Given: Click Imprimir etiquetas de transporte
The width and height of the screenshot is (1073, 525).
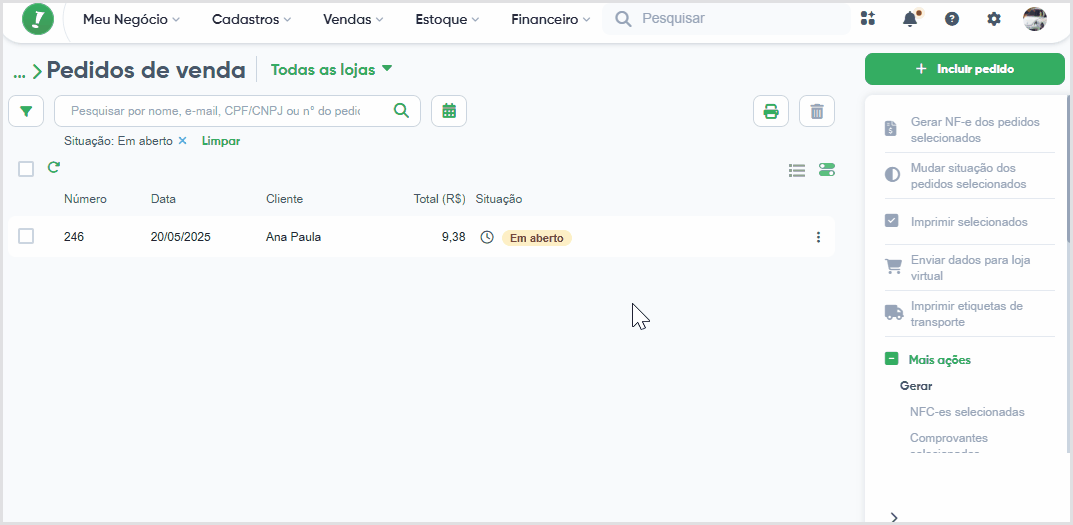Looking at the screenshot, I should [x=970, y=313].
